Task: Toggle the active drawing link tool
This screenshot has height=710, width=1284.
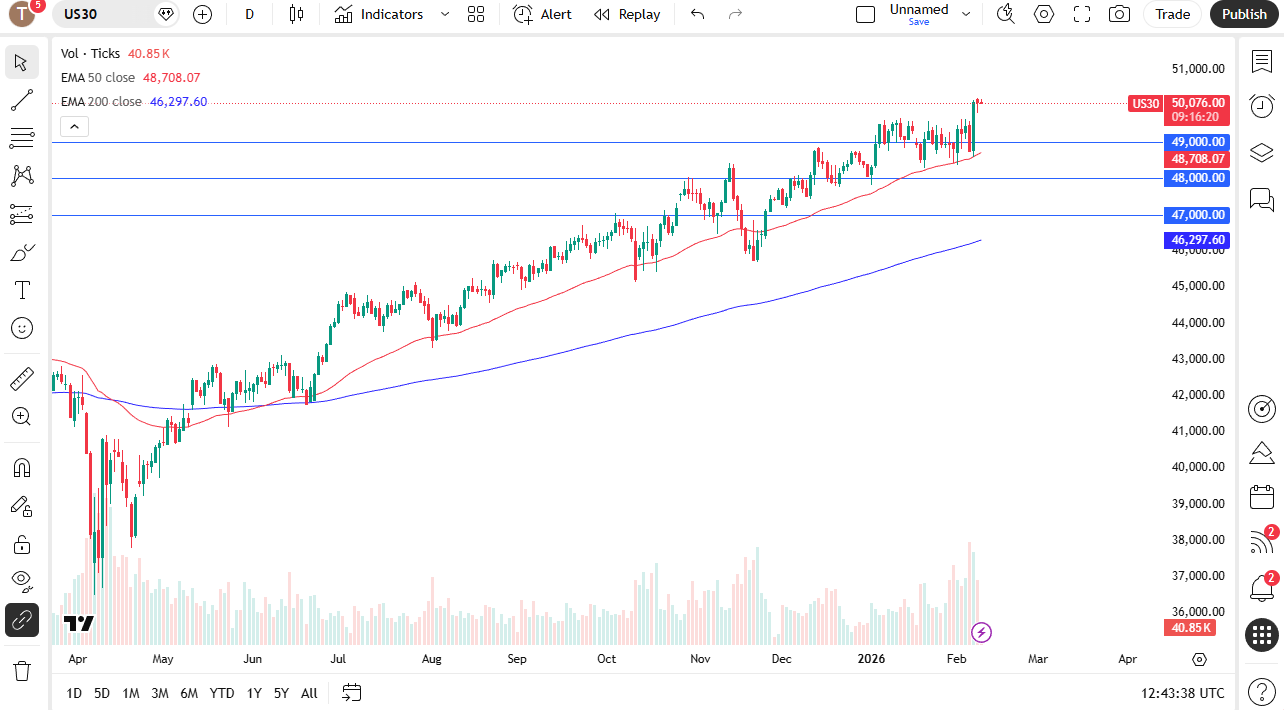Action: click(22, 620)
